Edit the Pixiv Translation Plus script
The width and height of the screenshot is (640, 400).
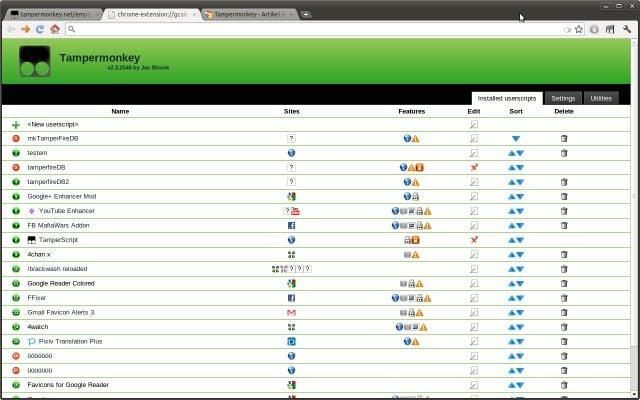pyautogui.click(x=473, y=342)
